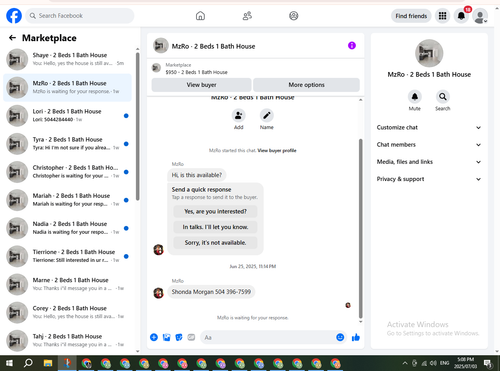Image resolution: width=500 pixels, height=371 pixels.
Task: Select the MzRo conversation in list
Action: [x=68, y=87]
